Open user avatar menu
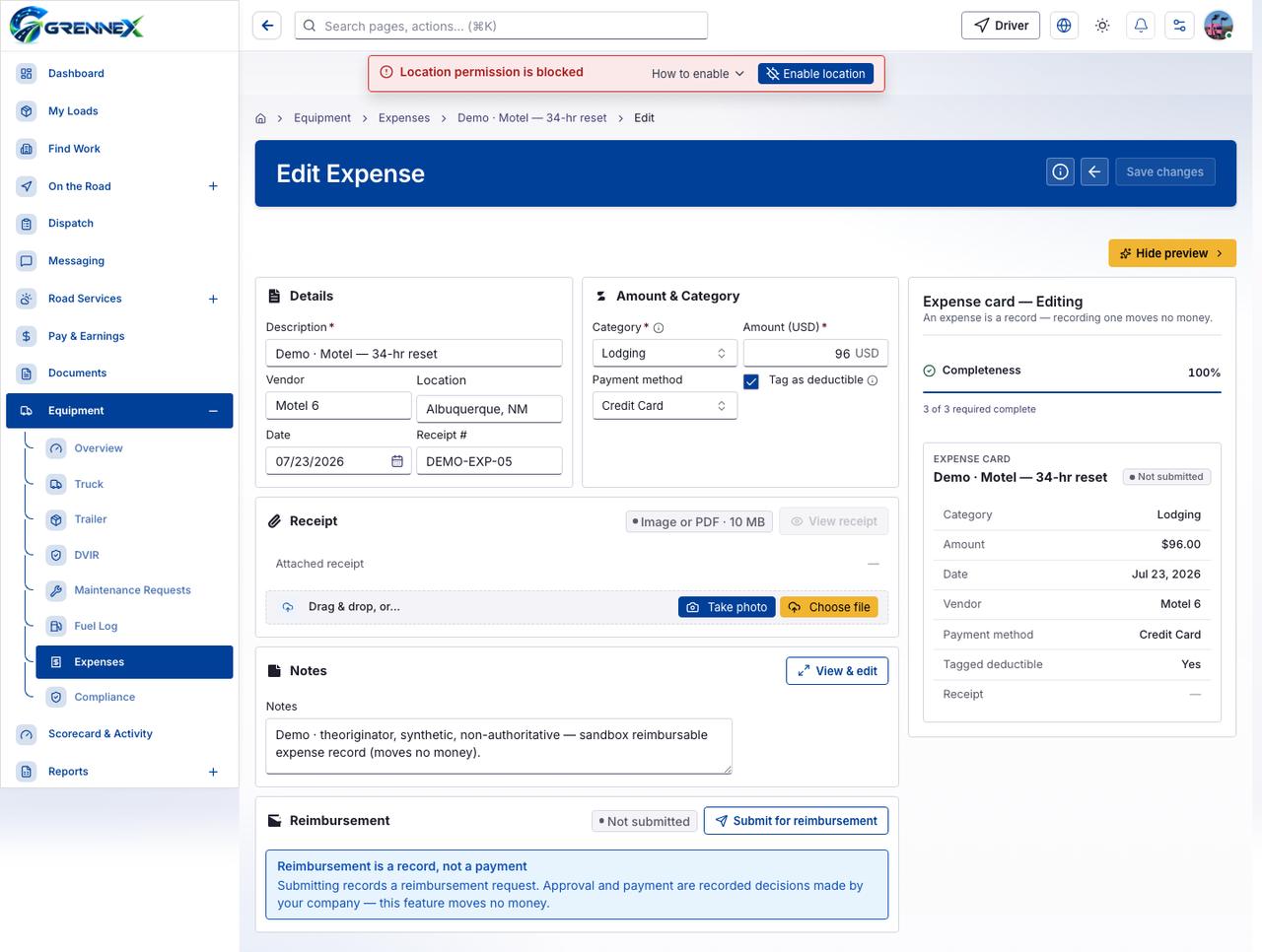Image resolution: width=1262 pixels, height=952 pixels. click(x=1219, y=26)
